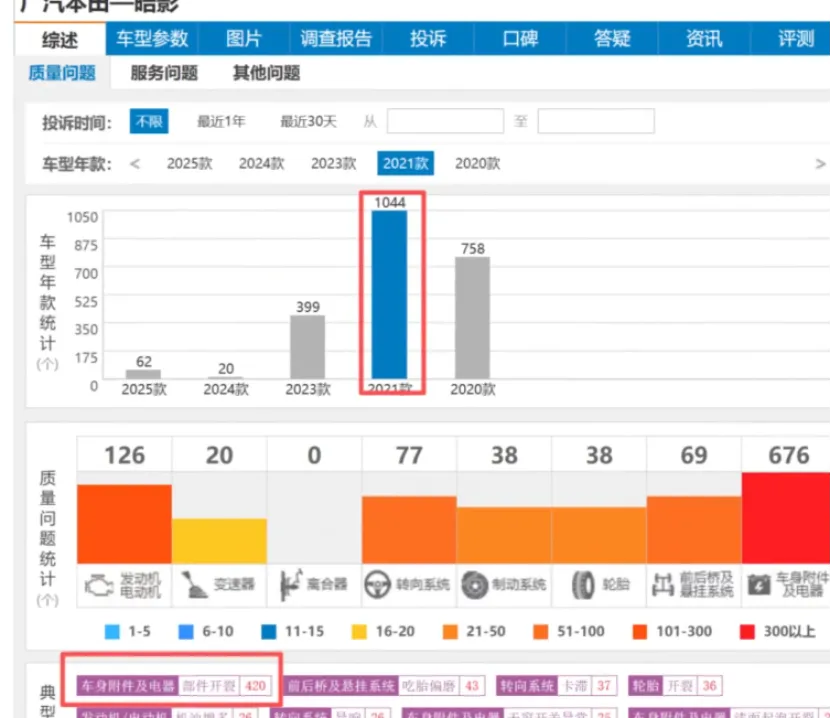The width and height of the screenshot is (831, 718).
Task: Select the 2025款 model year filter
Action: tap(190, 163)
